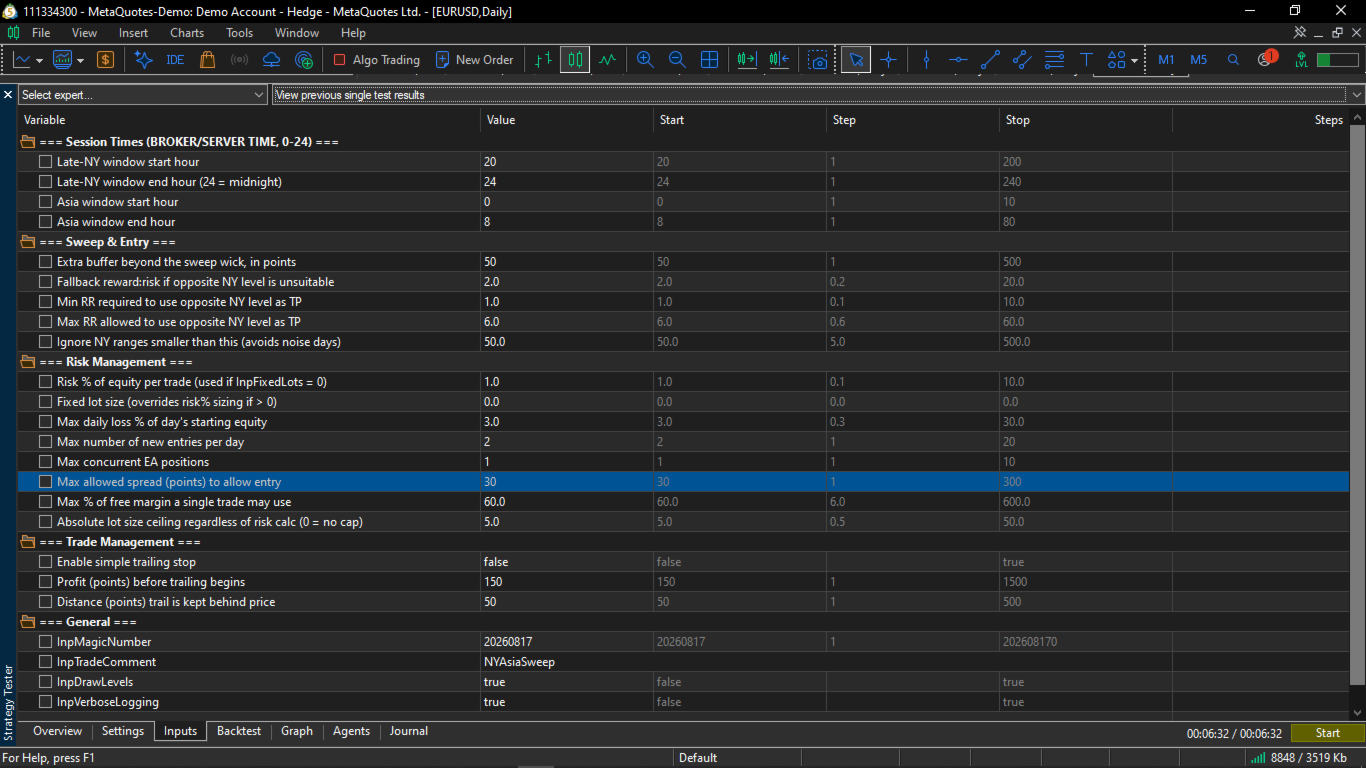Image resolution: width=1366 pixels, height=768 pixels.
Task: Select the cursor arrow tool
Action: click(x=855, y=60)
